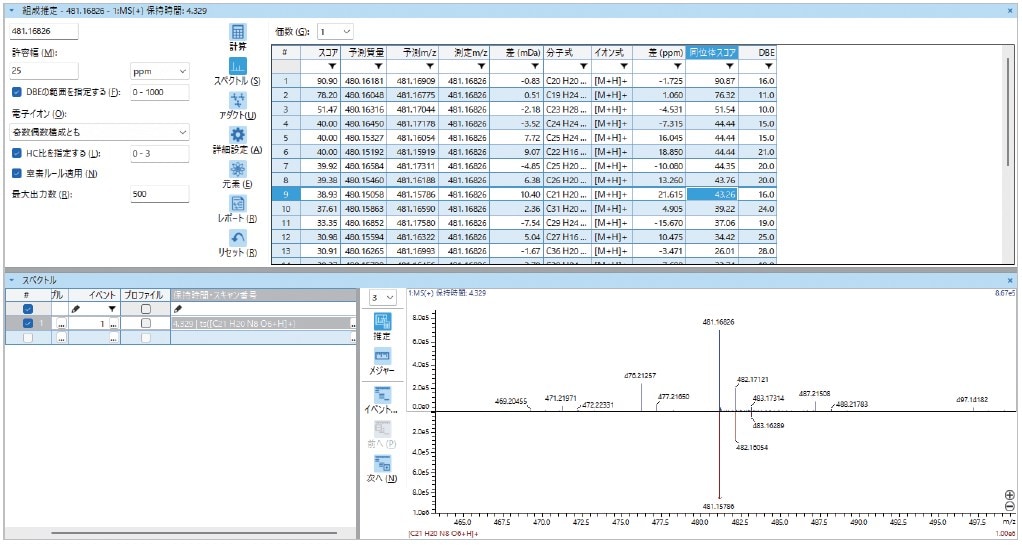Click the 次へ (Next) icon
Viewport: 1022px width, 545px height.
click(382, 464)
